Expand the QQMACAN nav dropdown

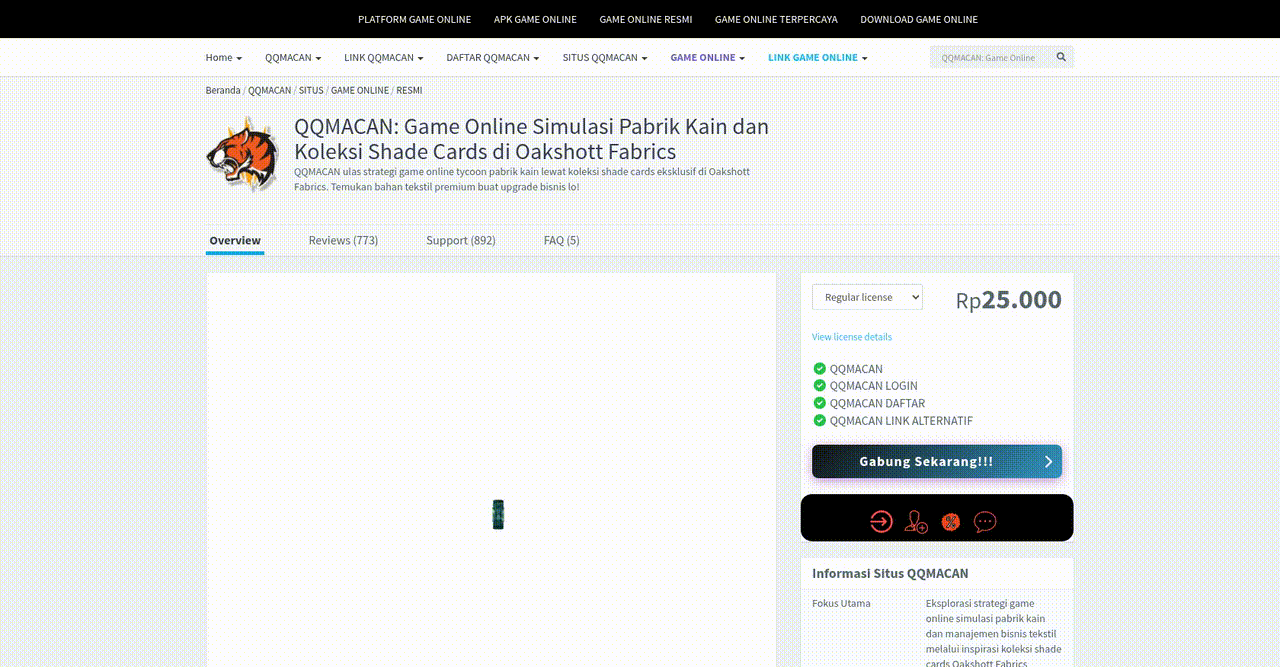coord(293,57)
